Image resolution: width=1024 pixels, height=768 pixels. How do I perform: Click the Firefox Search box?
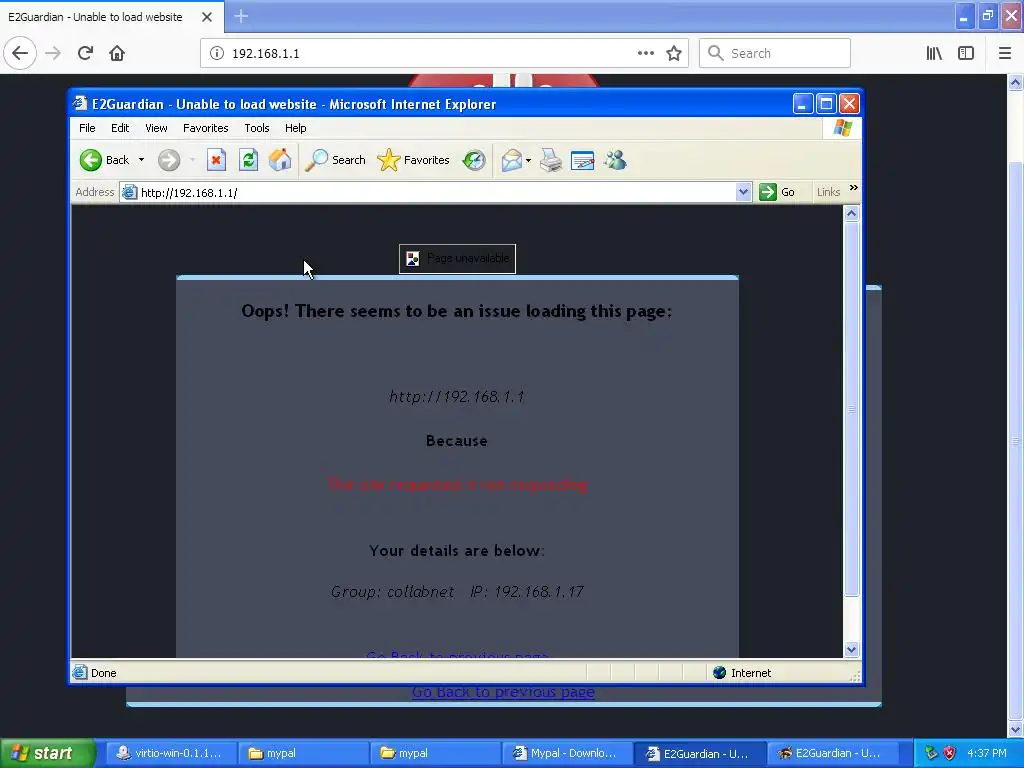pyautogui.click(x=775, y=53)
